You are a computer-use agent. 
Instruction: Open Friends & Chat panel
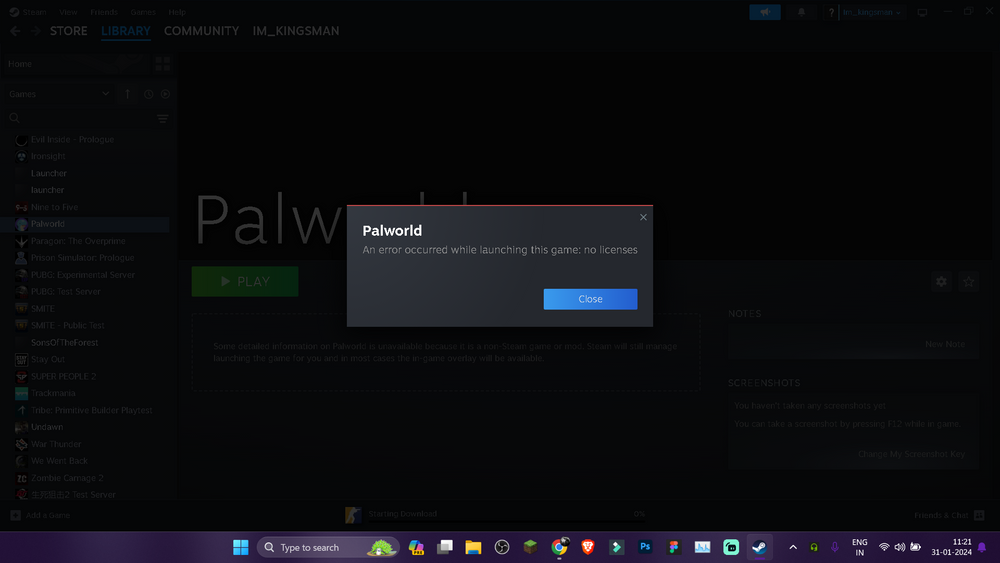949,515
